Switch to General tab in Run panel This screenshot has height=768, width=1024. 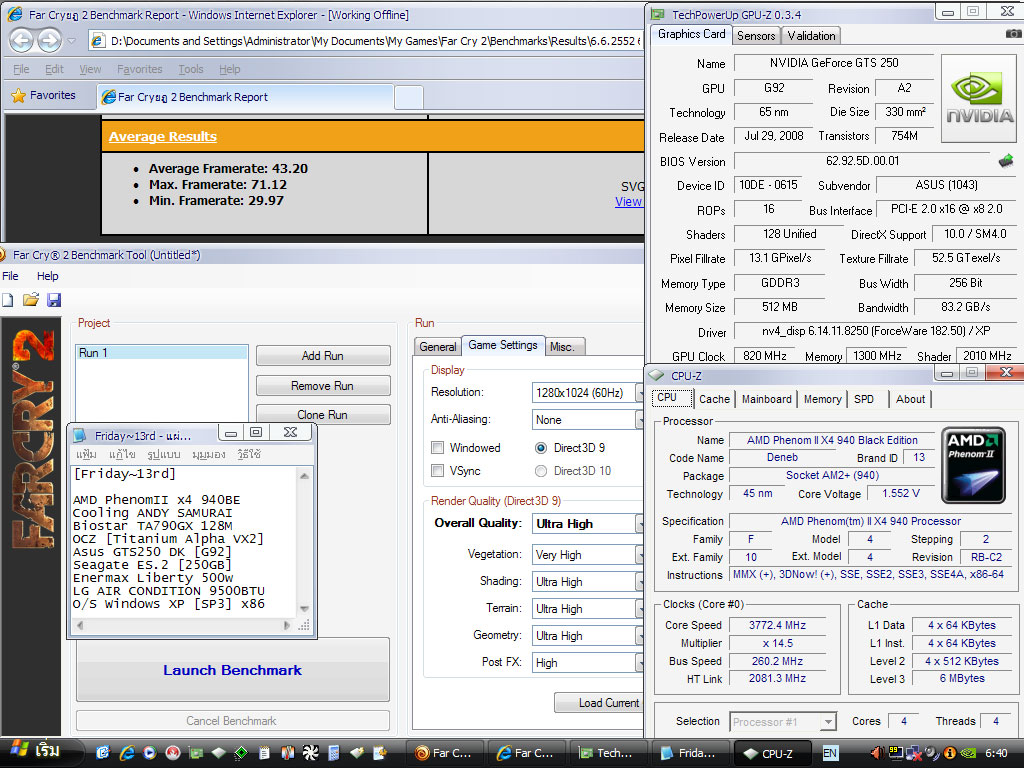point(438,347)
